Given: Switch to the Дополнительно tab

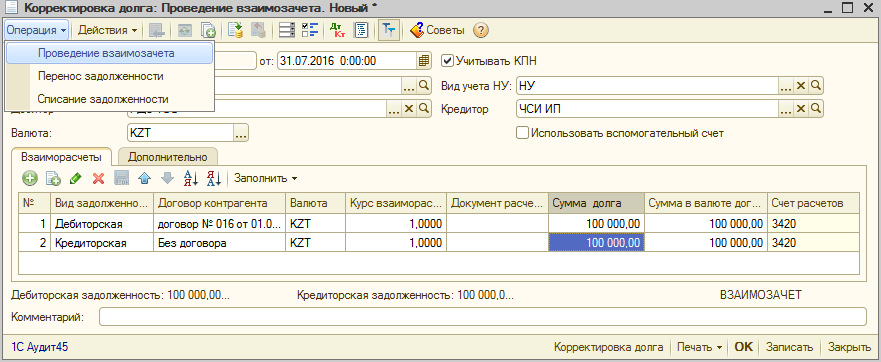Looking at the screenshot, I should [167, 157].
